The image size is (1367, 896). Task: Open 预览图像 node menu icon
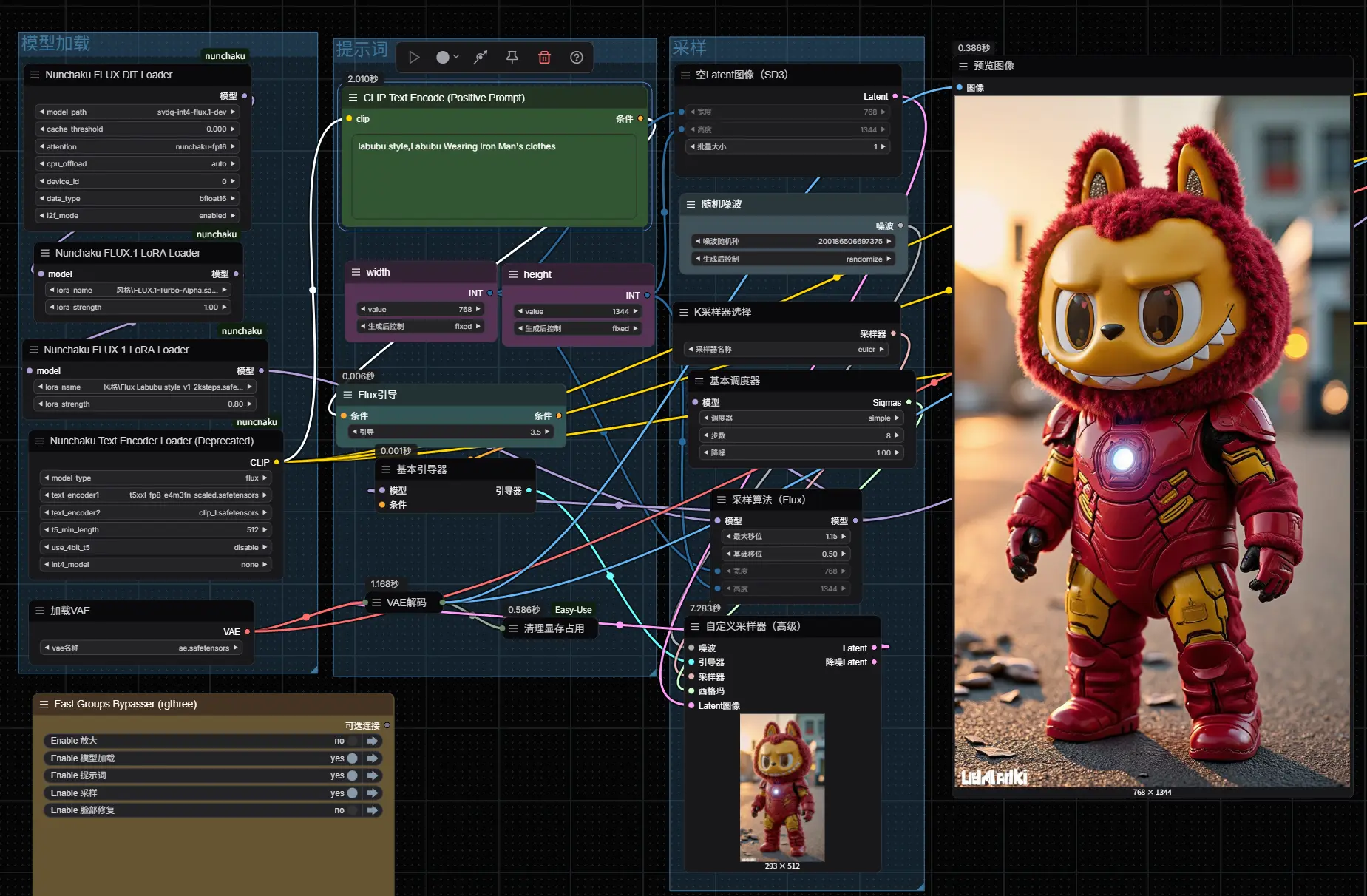point(963,66)
